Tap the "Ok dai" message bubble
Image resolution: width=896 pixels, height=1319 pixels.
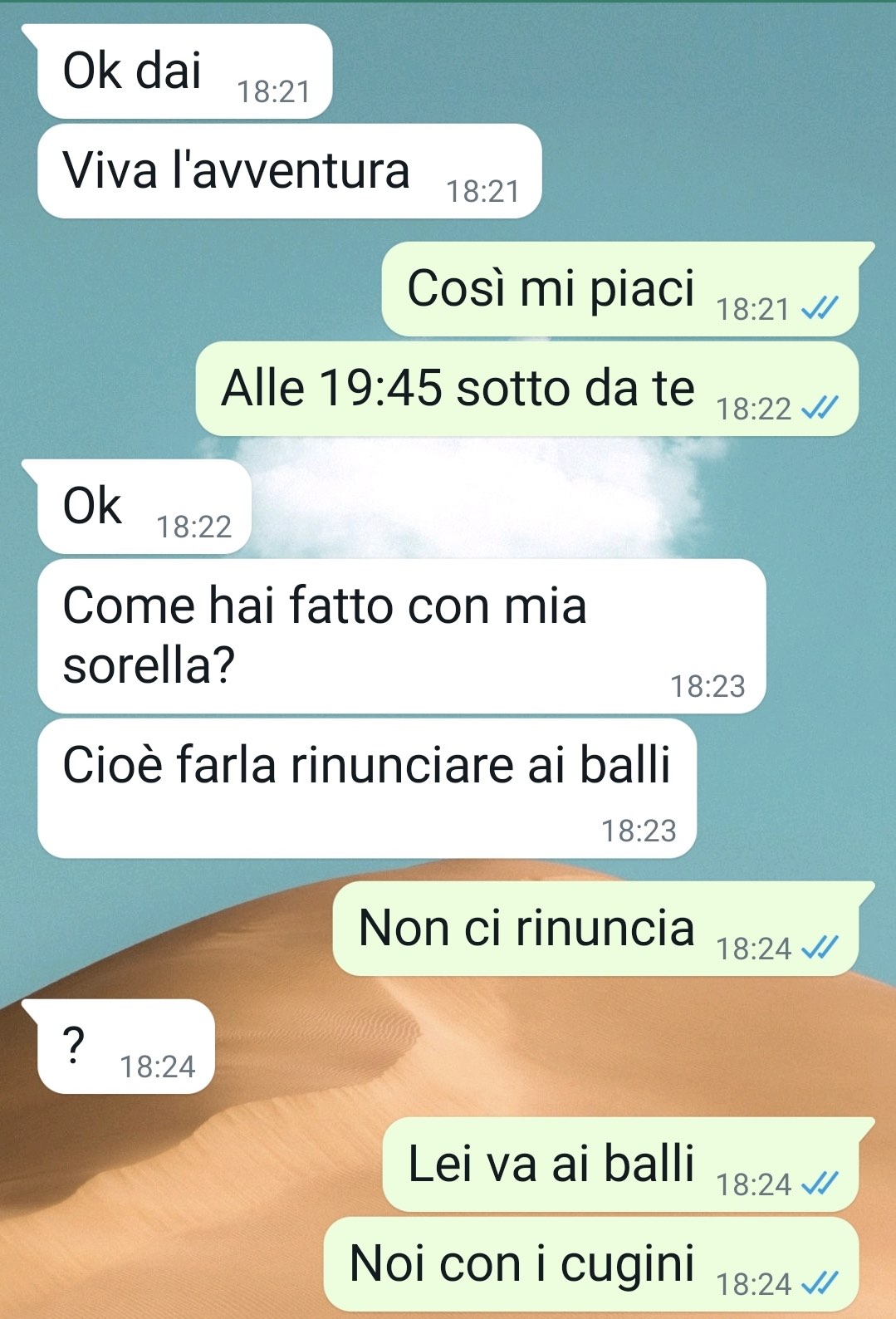point(184,71)
